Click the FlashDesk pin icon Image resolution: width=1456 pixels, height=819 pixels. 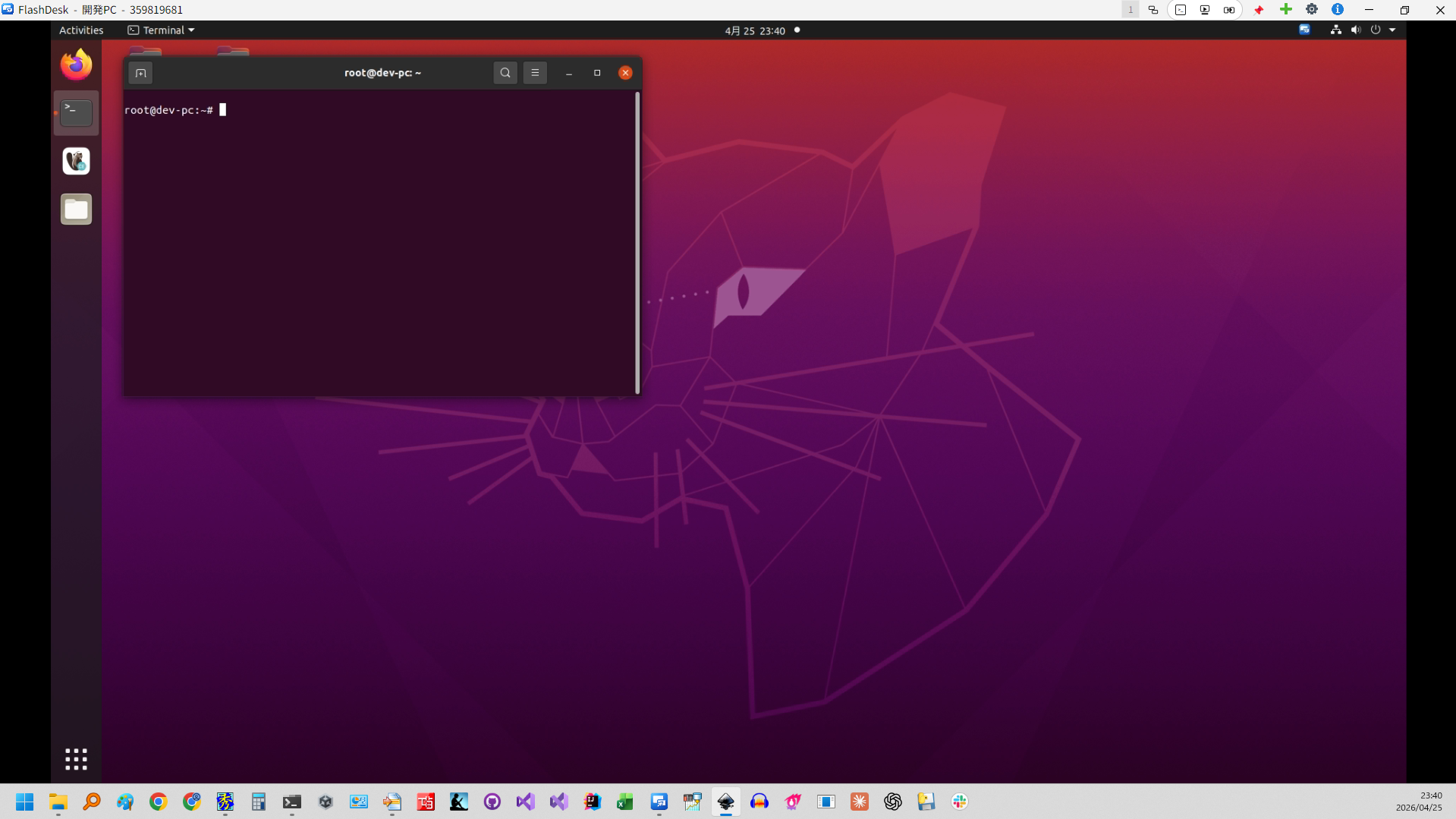point(1259,10)
